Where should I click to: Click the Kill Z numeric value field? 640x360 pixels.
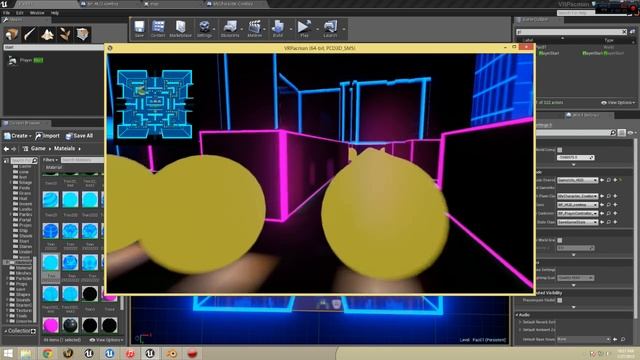click(x=575, y=158)
